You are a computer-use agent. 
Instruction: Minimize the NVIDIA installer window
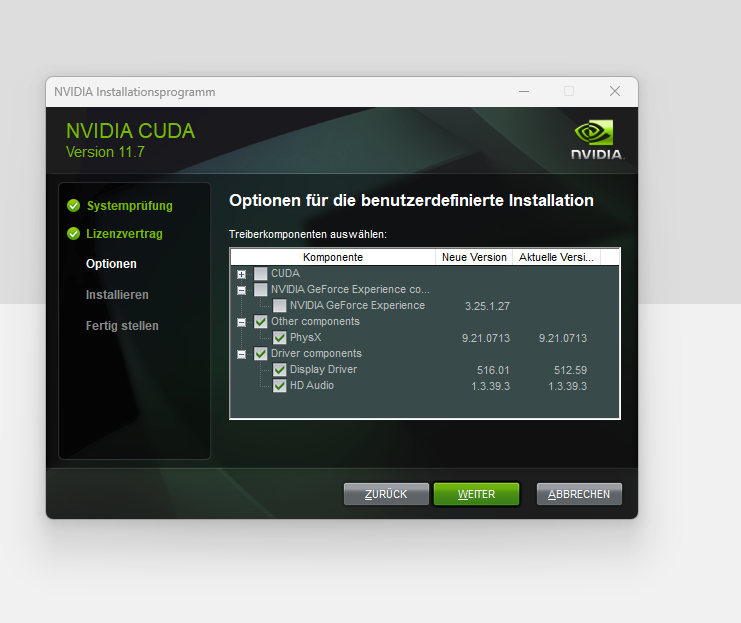point(524,91)
